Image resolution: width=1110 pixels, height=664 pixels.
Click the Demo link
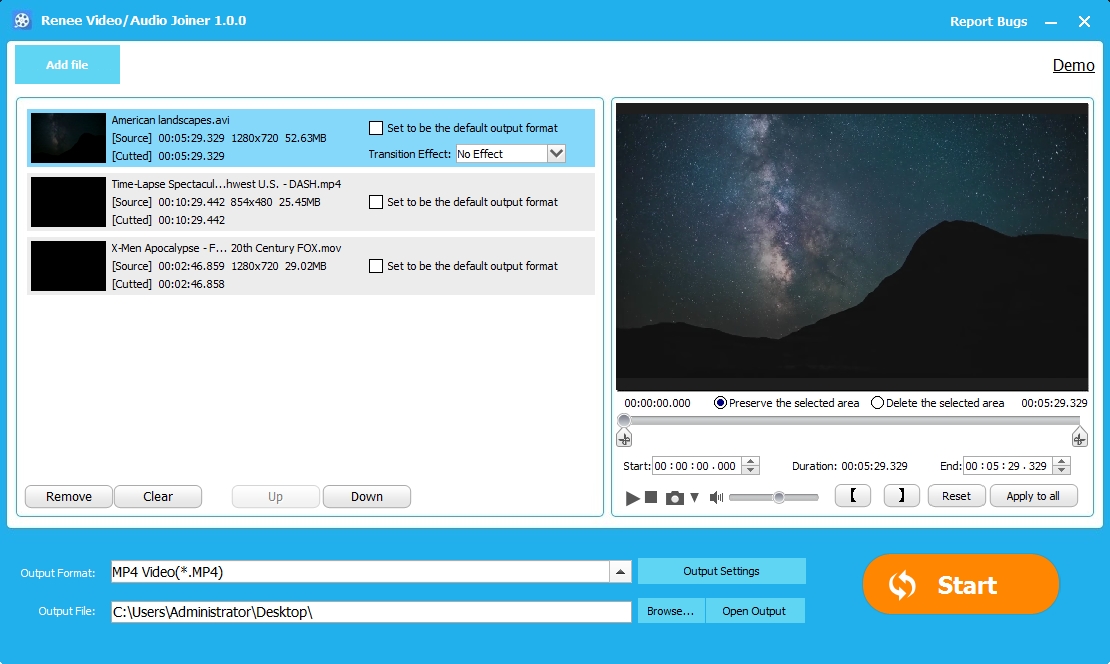coord(1073,65)
